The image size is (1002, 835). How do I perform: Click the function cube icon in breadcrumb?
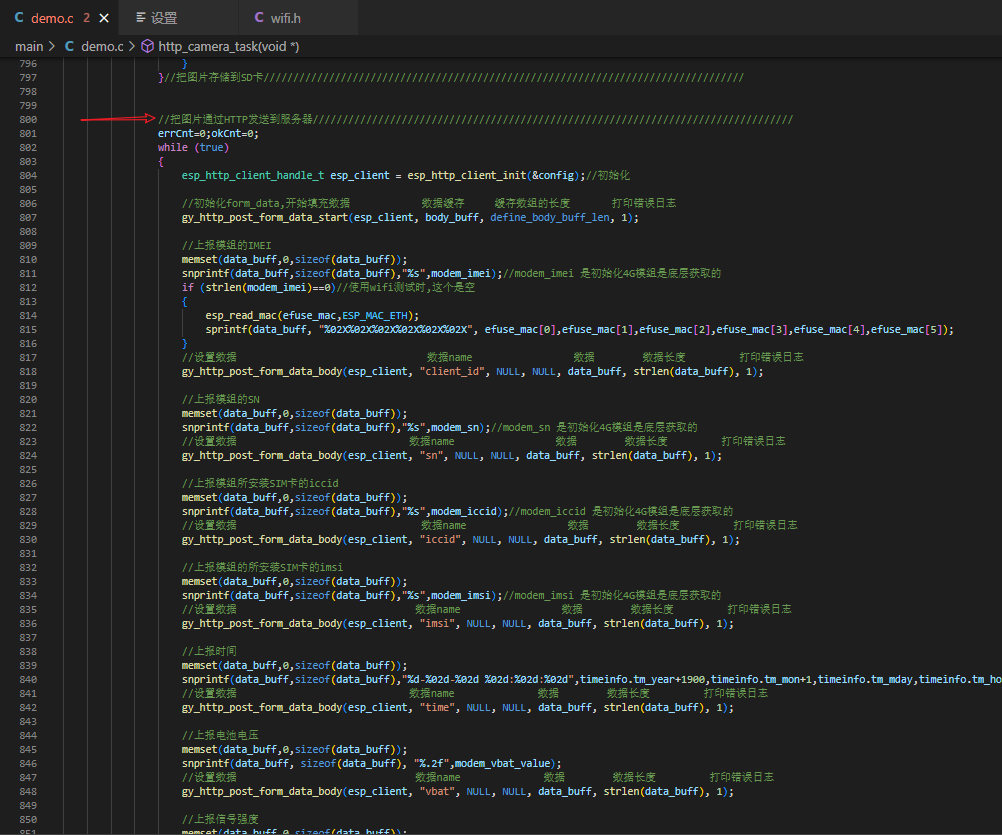pyautogui.click(x=148, y=46)
